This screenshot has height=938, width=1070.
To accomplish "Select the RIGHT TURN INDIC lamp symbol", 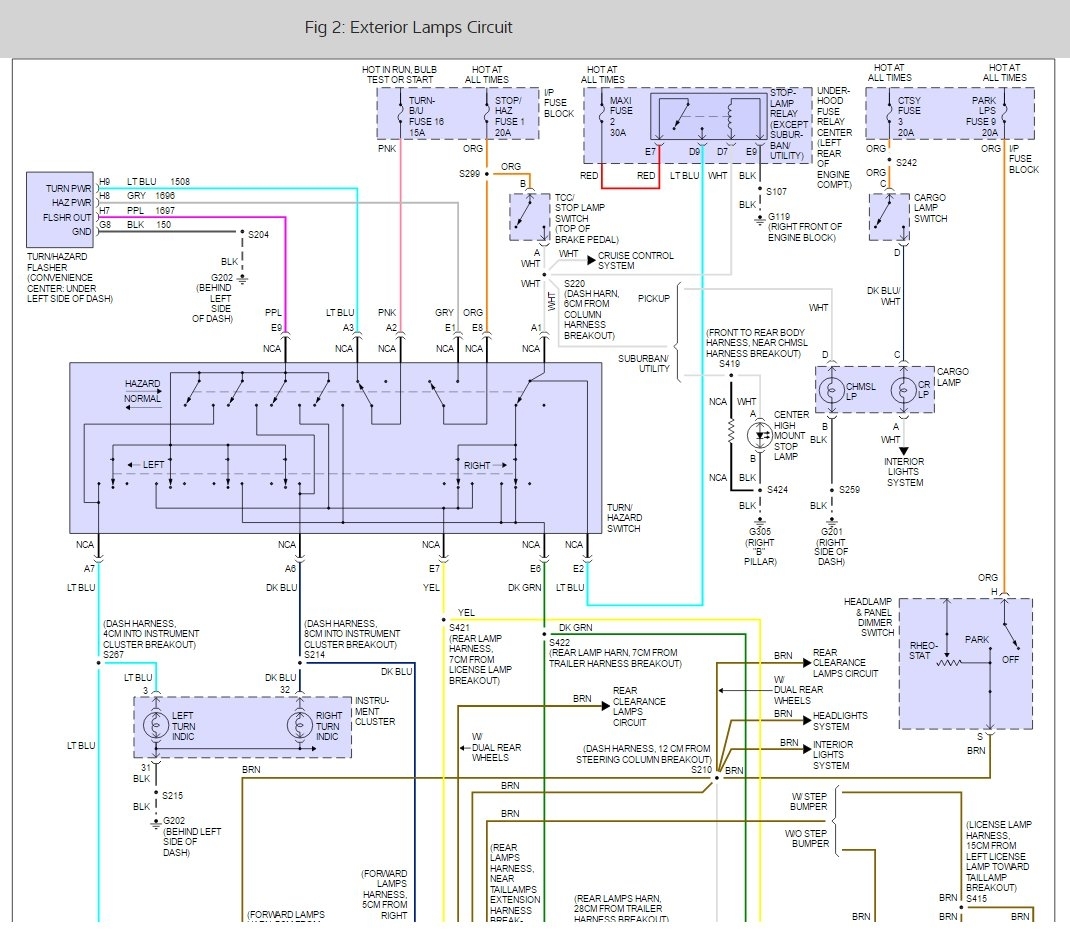I will pyautogui.click(x=300, y=724).
